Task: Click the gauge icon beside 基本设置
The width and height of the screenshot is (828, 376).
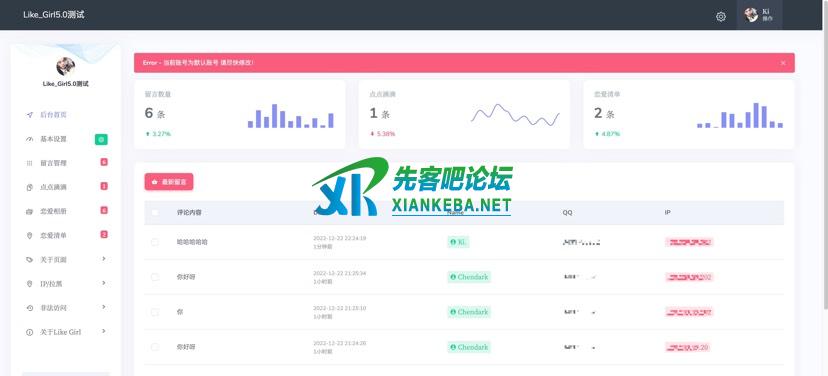Action: click(x=30, y=139)
